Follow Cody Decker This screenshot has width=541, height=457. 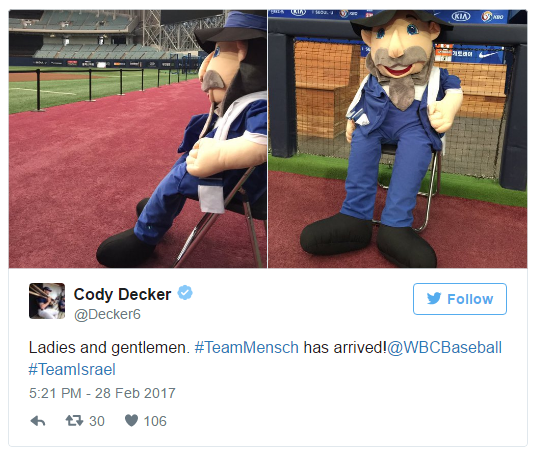tap(460, 299)
